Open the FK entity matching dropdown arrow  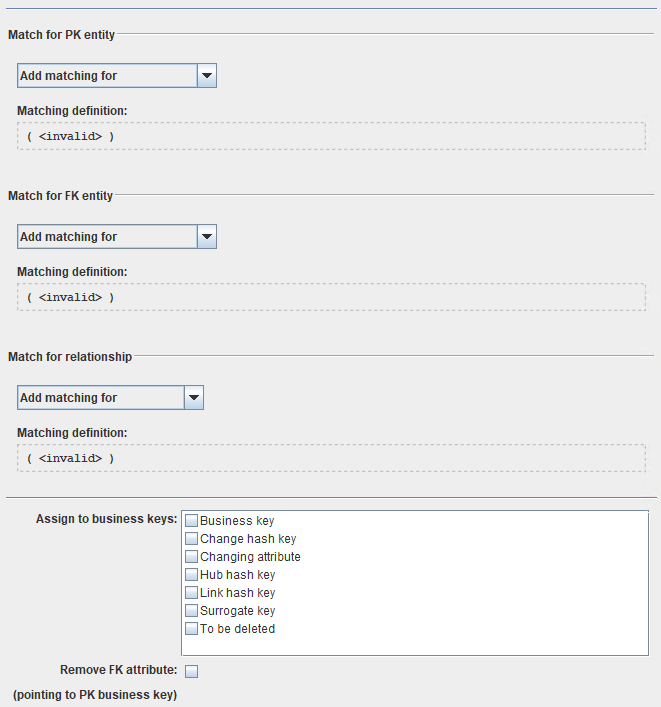coord(206,237)
